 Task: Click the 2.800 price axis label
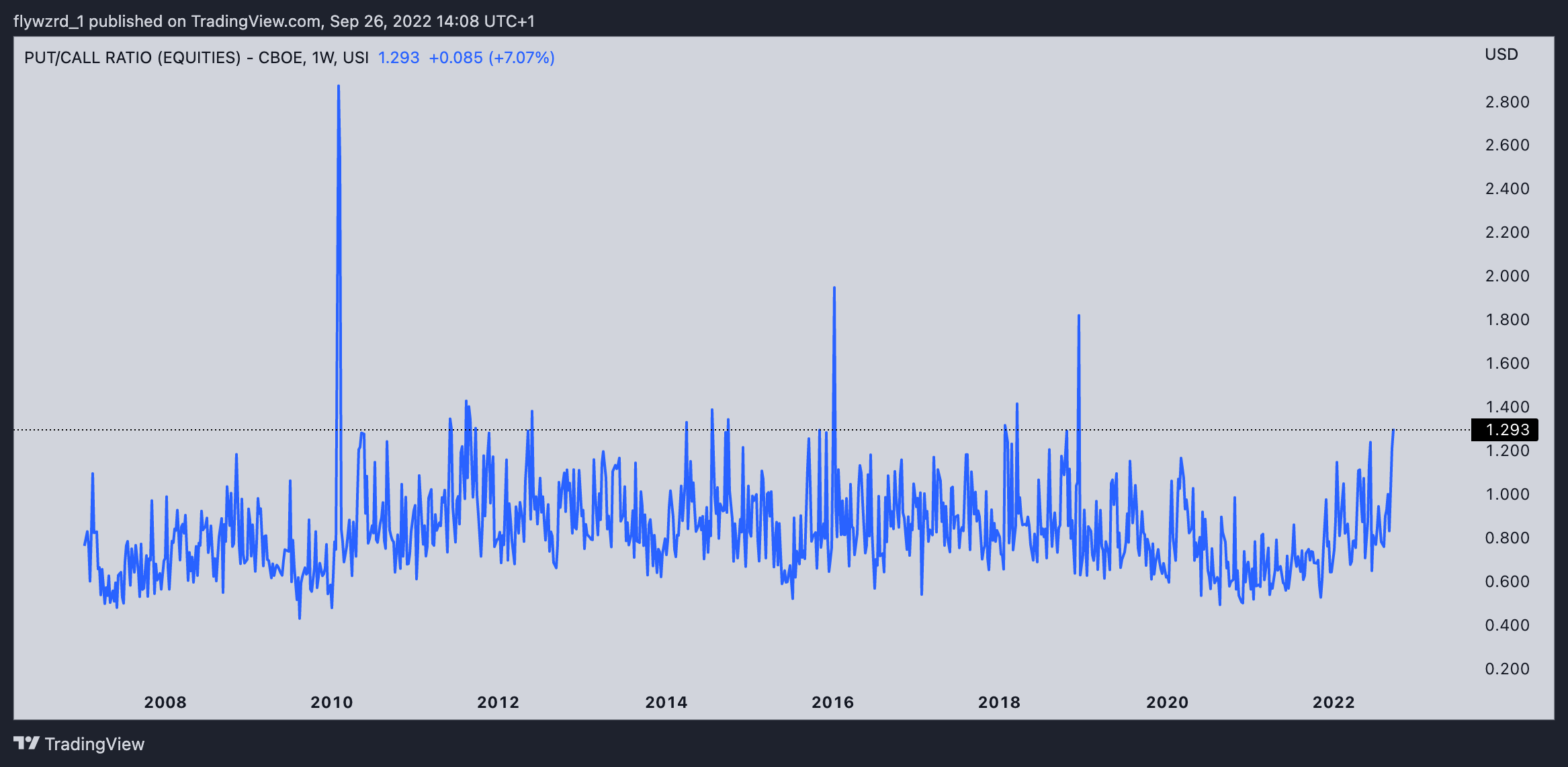click(1506, 102)
